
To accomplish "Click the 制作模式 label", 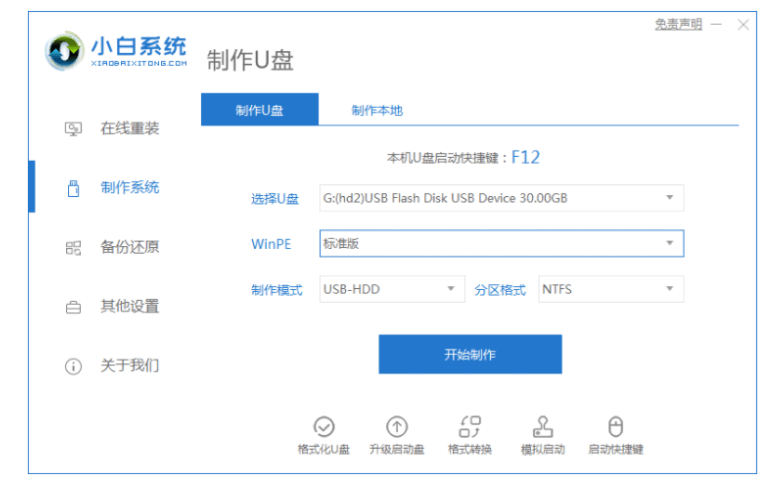I will pyautogui.click(x=277, y=290).
